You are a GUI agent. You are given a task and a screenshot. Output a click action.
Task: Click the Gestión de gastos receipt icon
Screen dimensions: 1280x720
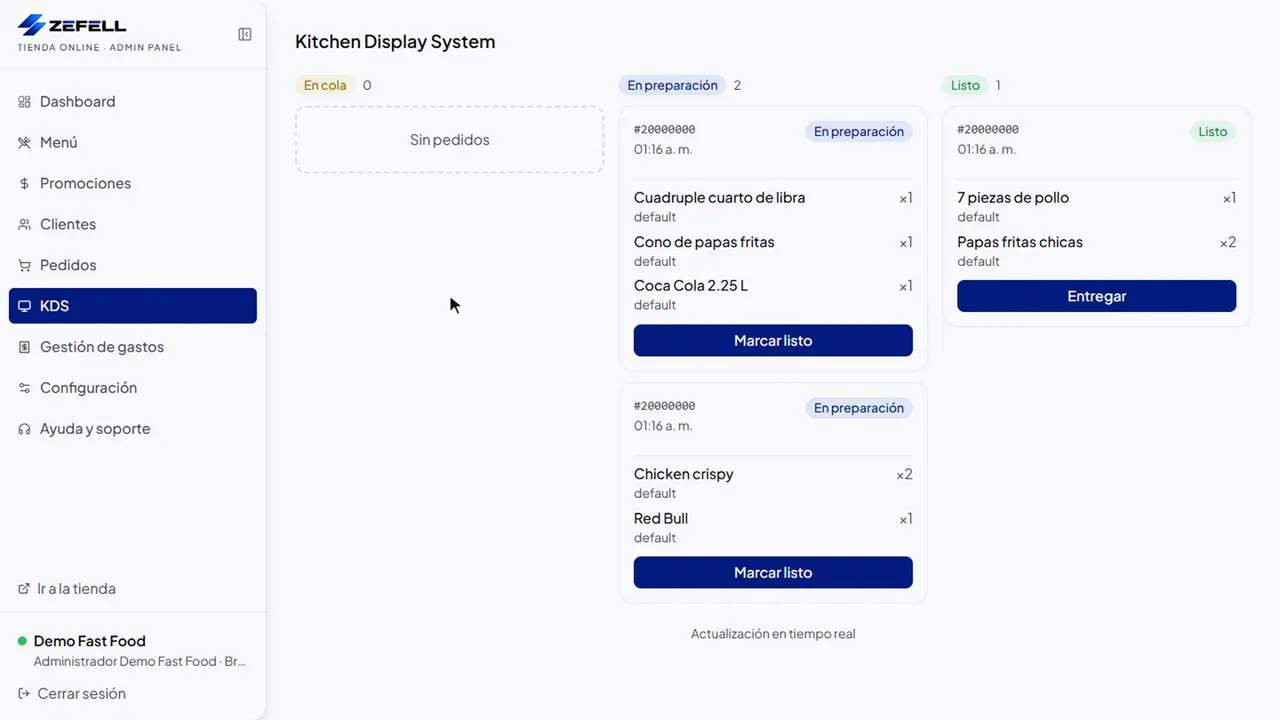[24, 347]
